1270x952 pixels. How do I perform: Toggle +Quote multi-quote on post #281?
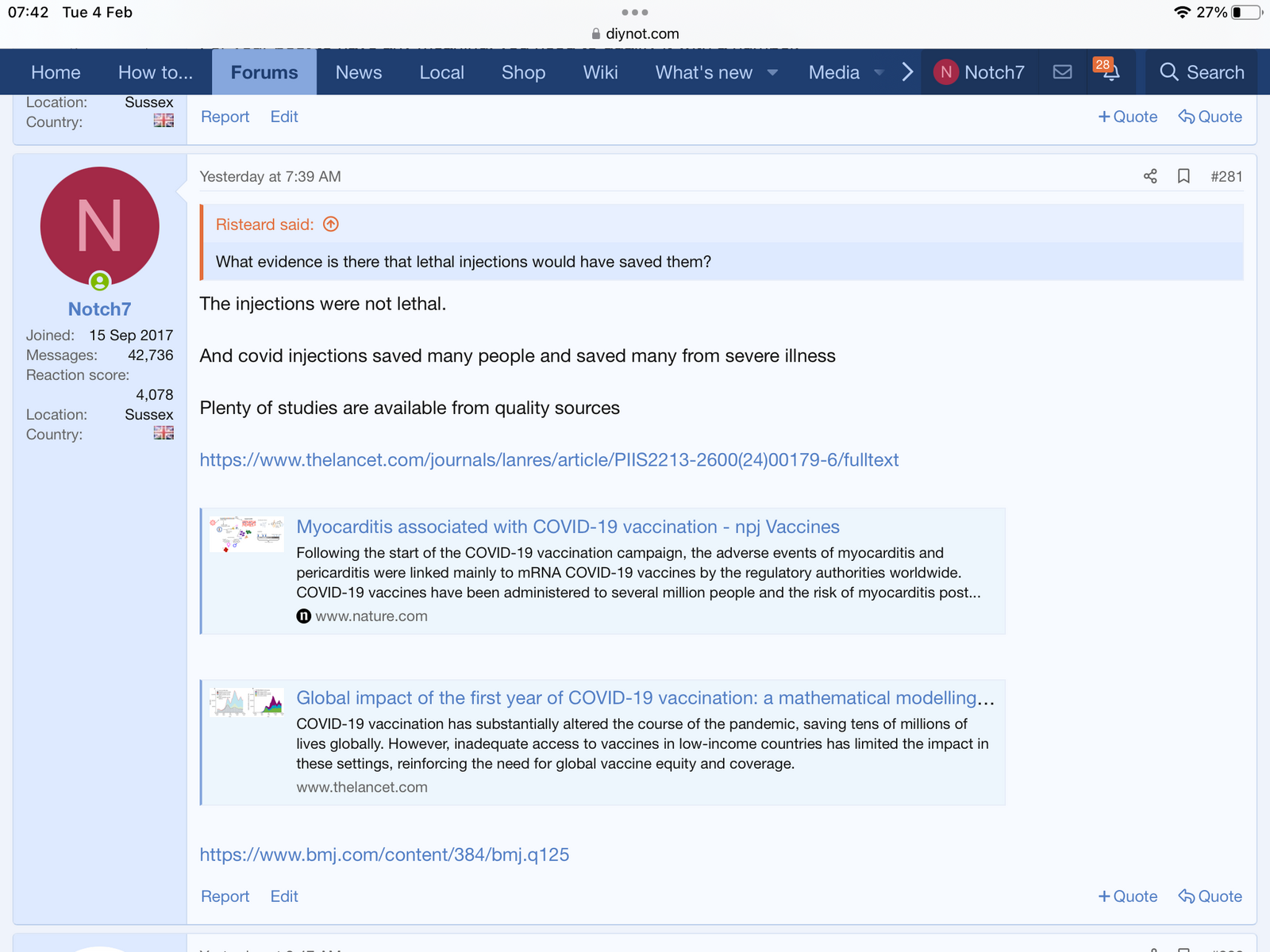pos(1128,896)
